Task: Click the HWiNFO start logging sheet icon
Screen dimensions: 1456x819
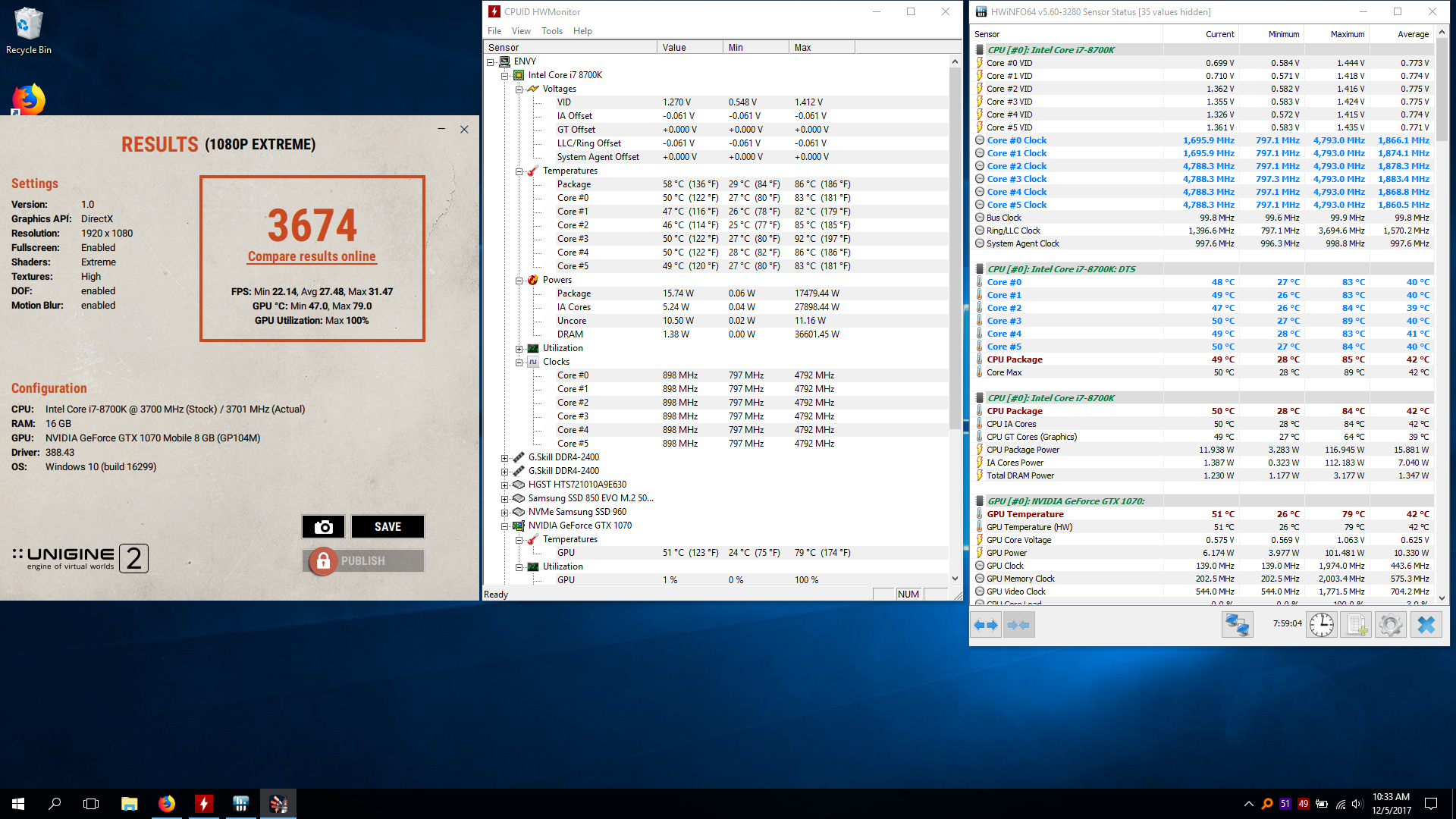Action: click(1356, 625)
